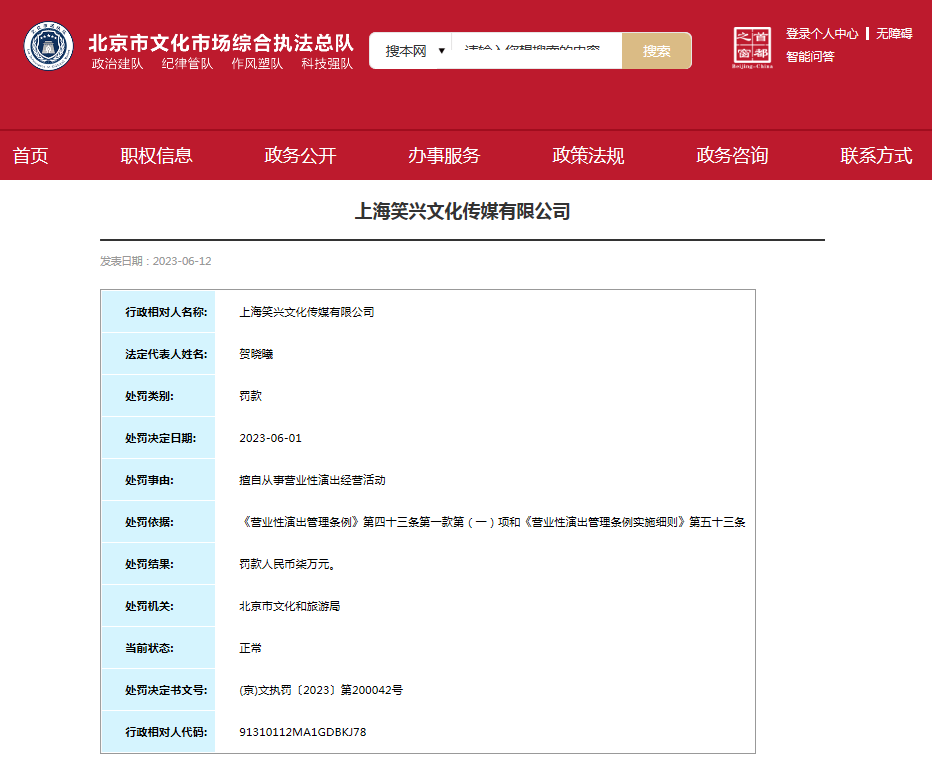Click the label 法定代表人姓名
Viewport: 932px width, 760px height.
[x=166, y=354]
